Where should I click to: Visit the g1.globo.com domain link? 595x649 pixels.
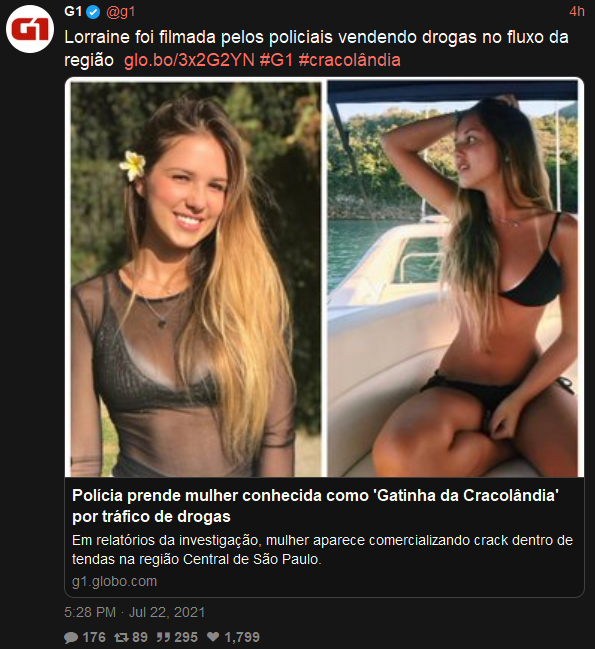click(115, 582)
